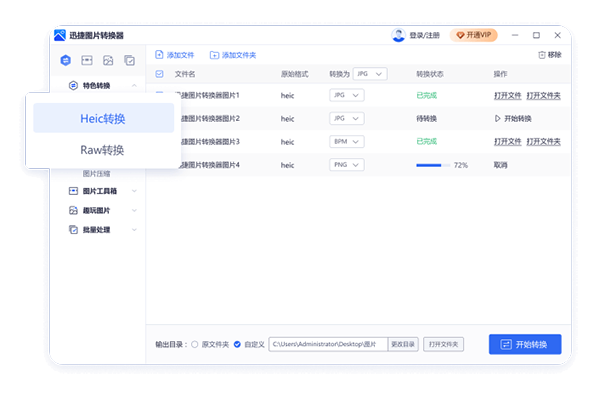Toggle the select-all checkbox beside 文件名
600x399 pixels.
pyautogui.click(x=160, y=74)
